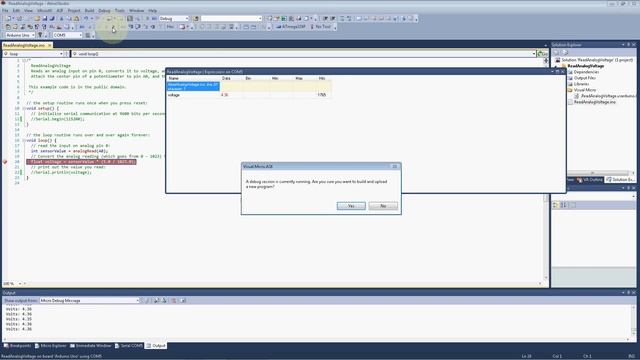Click the Hits column header in Expressions
This screenshot has width=640, height=360.
point(322,78)
